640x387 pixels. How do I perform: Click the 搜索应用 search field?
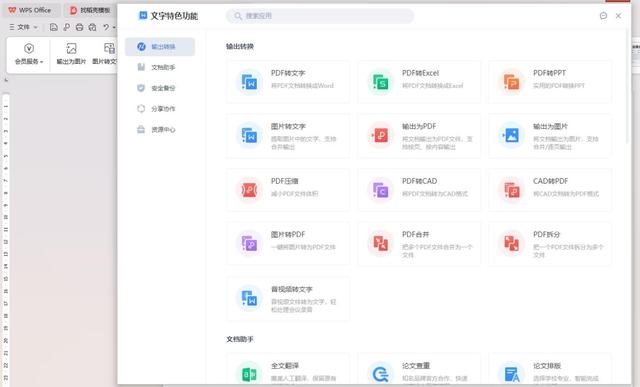320,16
